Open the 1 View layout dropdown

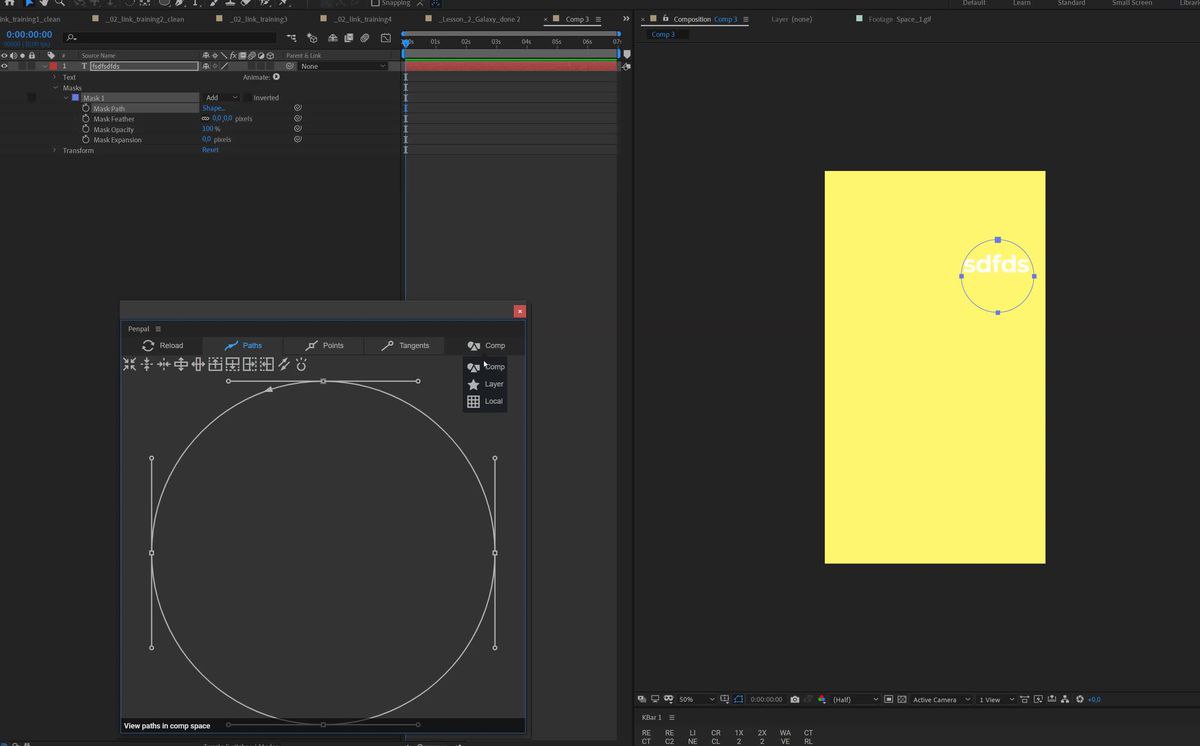tap(995, 699)
